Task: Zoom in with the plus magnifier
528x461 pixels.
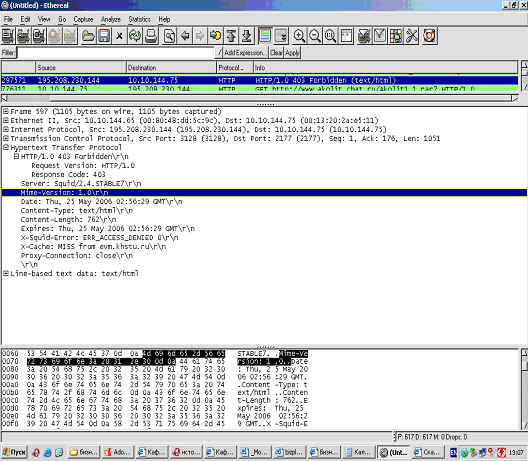Action: pos(299,36)
